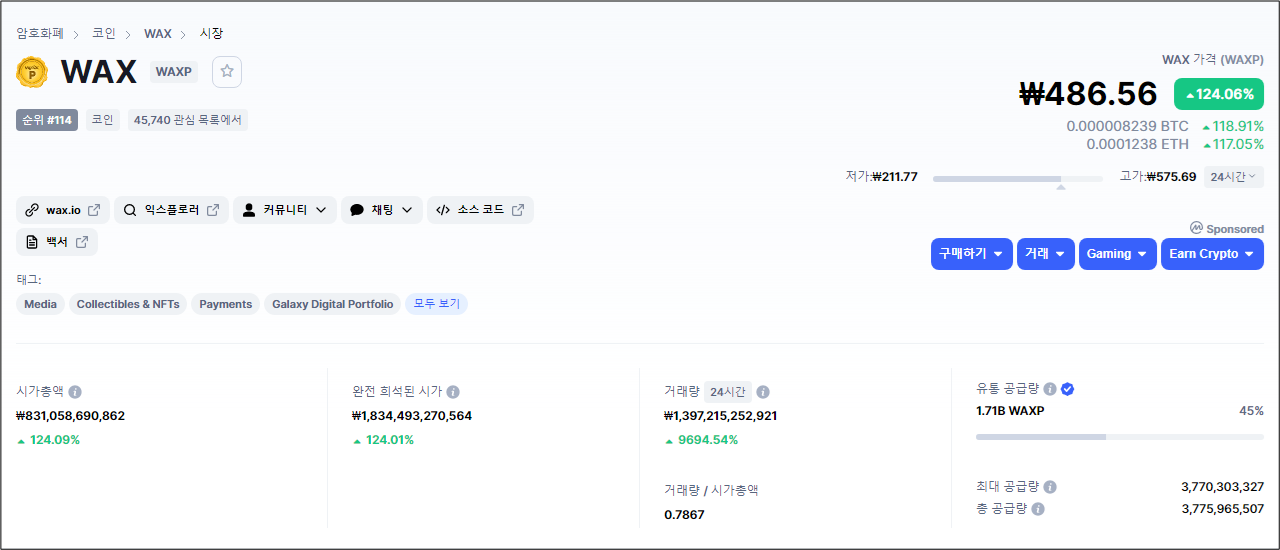The image size is (1280, 550).
Task: Click the 45,740 관심 목록에서 badge
Action: (188, 120)
